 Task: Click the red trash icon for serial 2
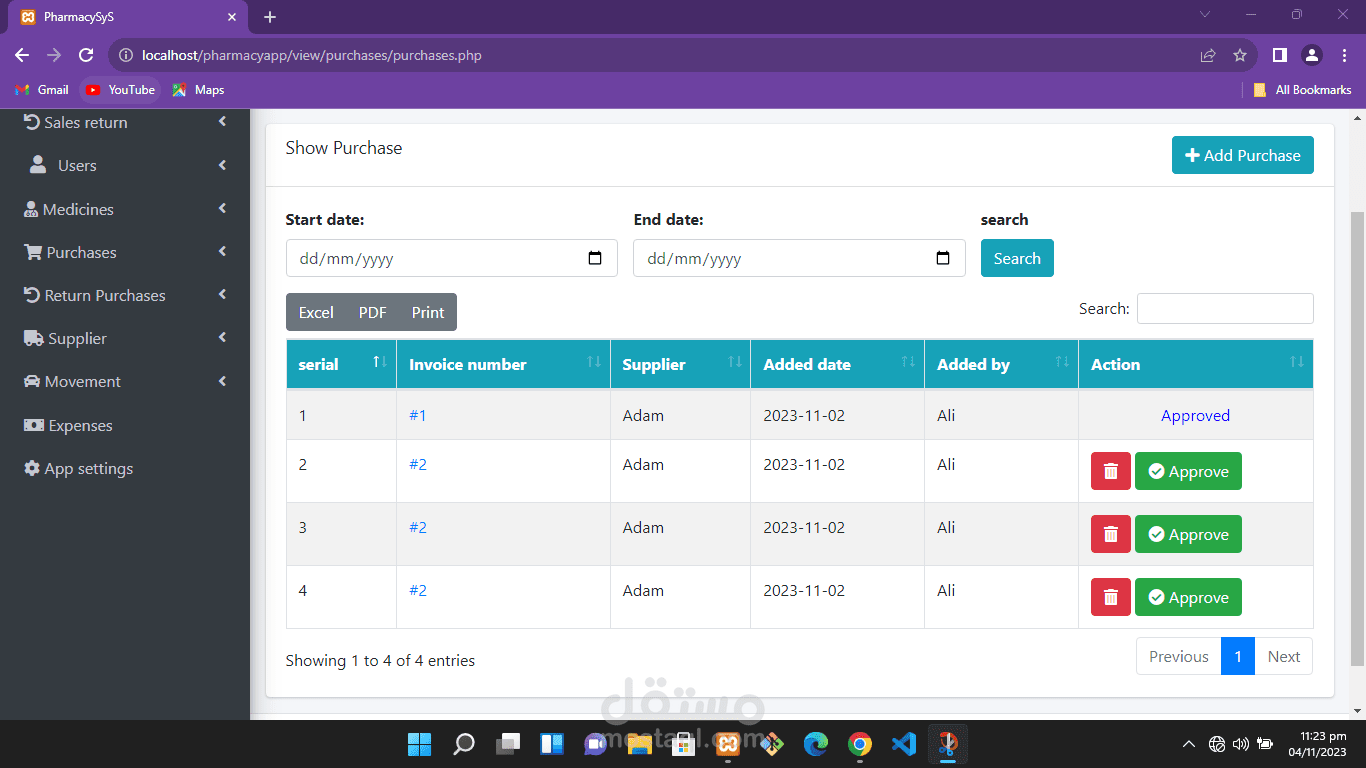point(1110,471)
